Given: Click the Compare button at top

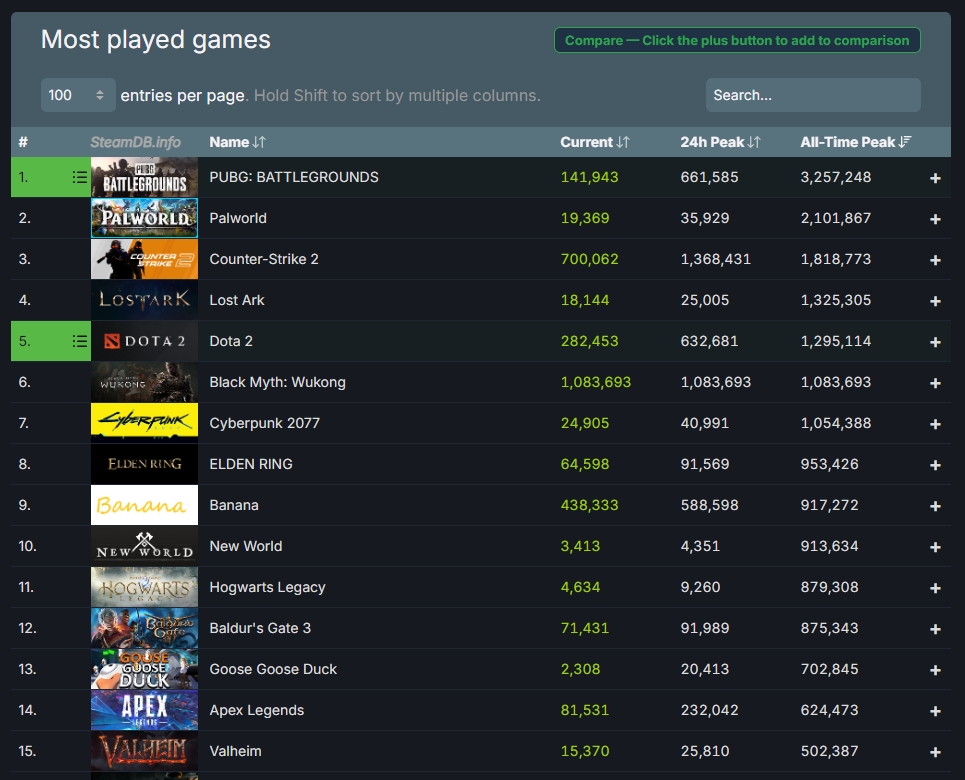Looking at the screenshot, I should 737,41.
